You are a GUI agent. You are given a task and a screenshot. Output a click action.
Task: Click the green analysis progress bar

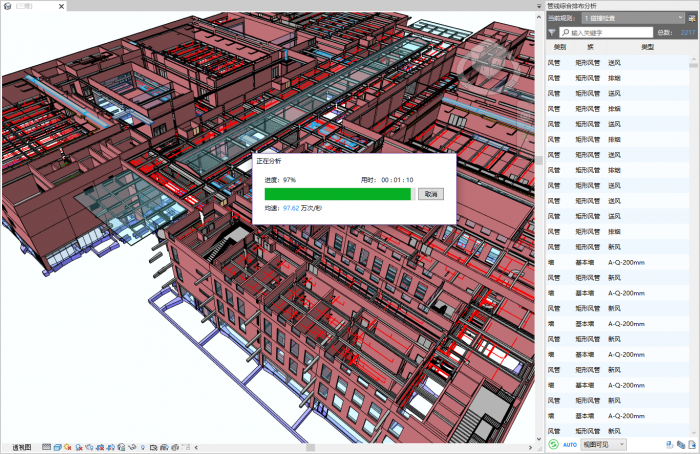coord(337,194)
